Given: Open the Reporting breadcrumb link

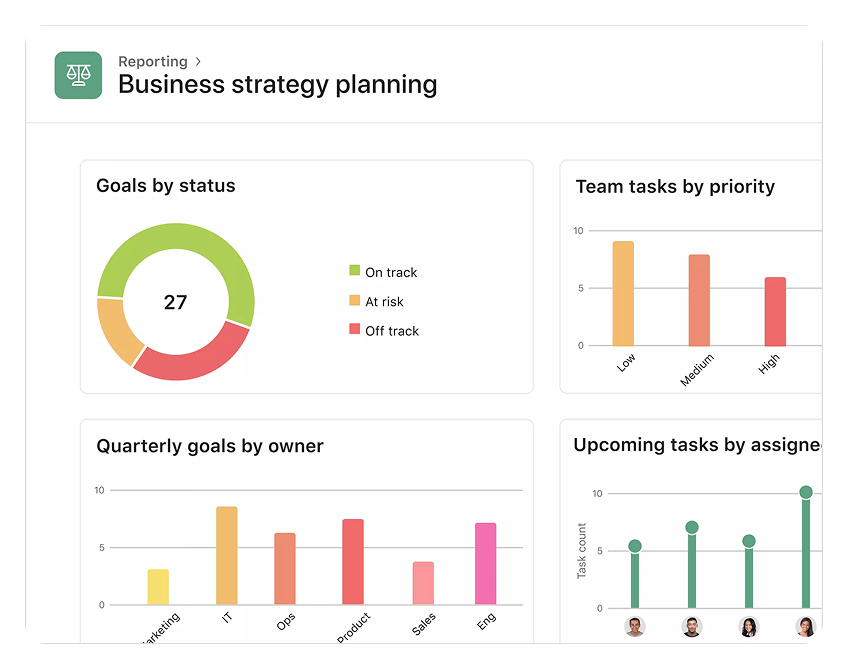Looking at the screenshot, I should coord(153,62).
